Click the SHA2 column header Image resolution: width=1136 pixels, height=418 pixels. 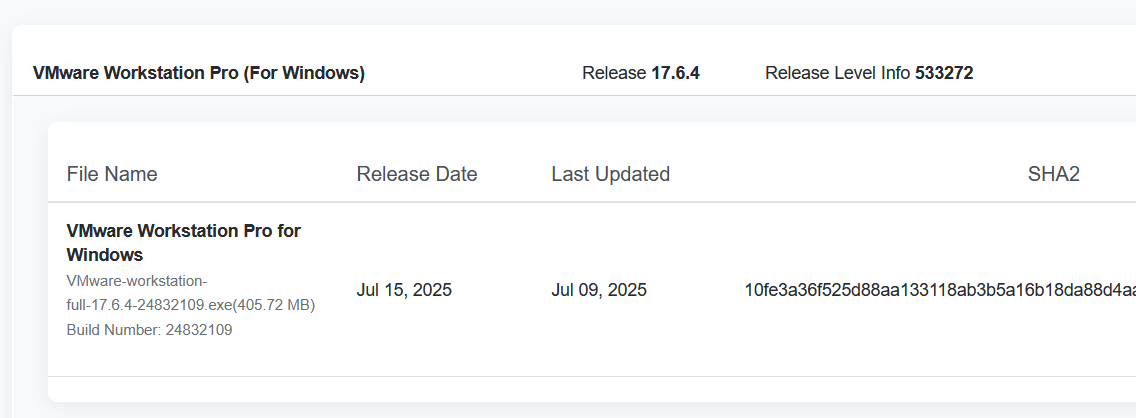(x=1053, y=174)
